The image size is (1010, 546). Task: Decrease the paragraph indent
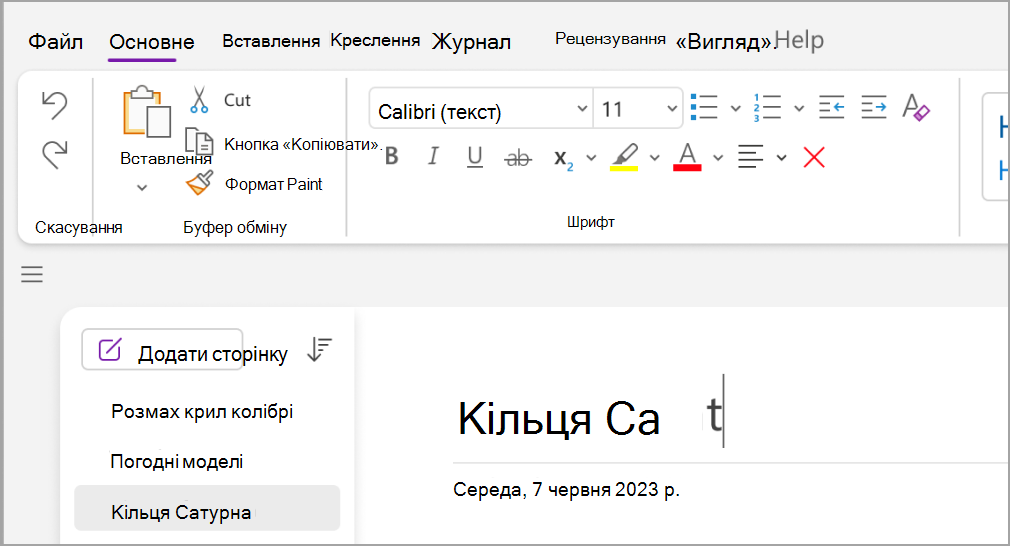832,107
